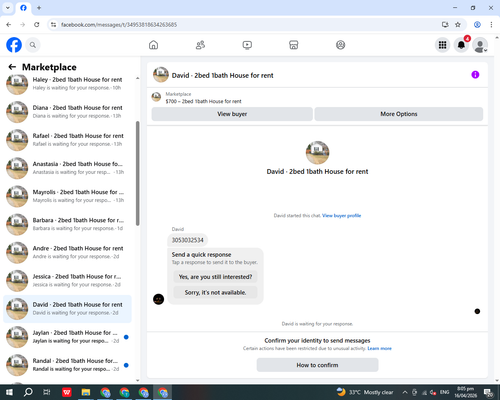Click the '$700 – 2bed 1bath House for rent' listing

point(203,101)
